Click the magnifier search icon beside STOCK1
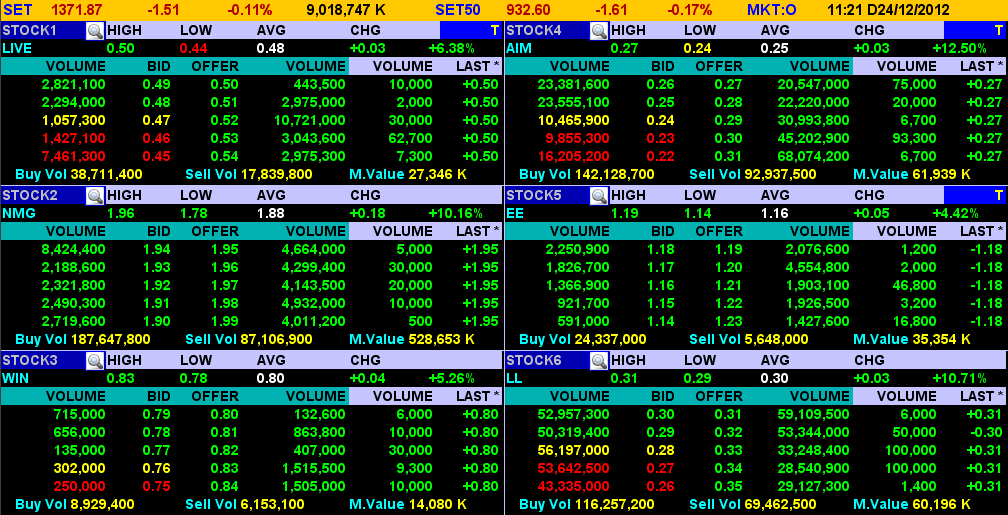This screenshot has width=1008, height=515. pyautogui.click(x=95, y=30)
